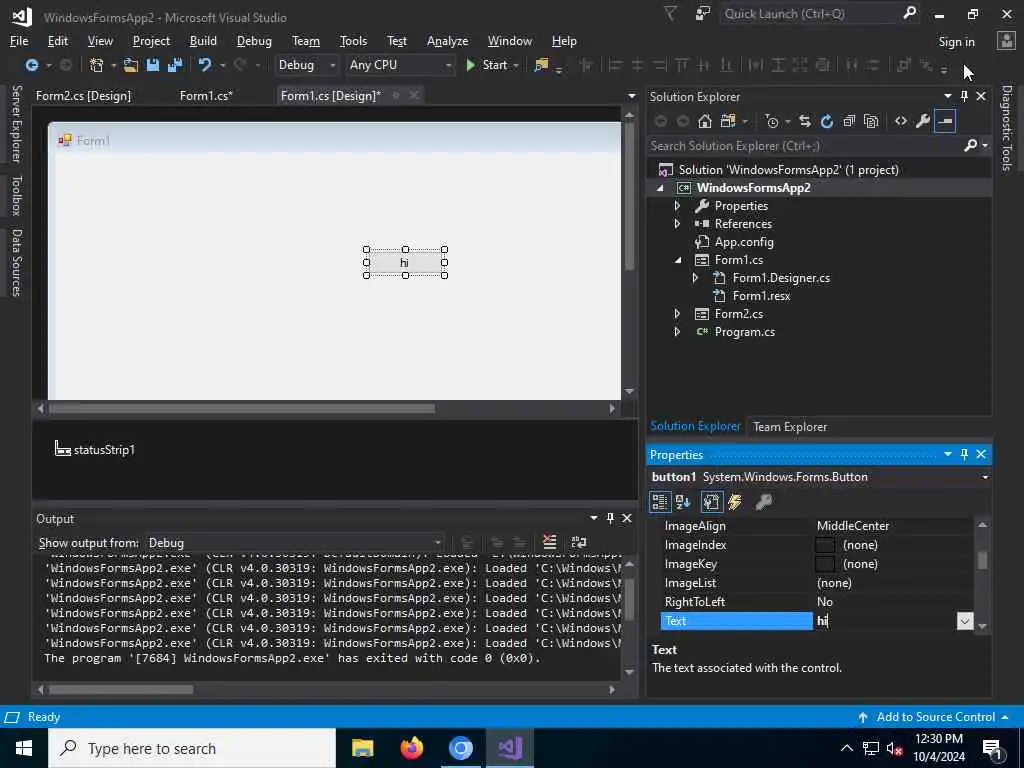Open the Server Explorer side tab
The width and height of the screenshot is (1024, 768).
click(16, 123)
